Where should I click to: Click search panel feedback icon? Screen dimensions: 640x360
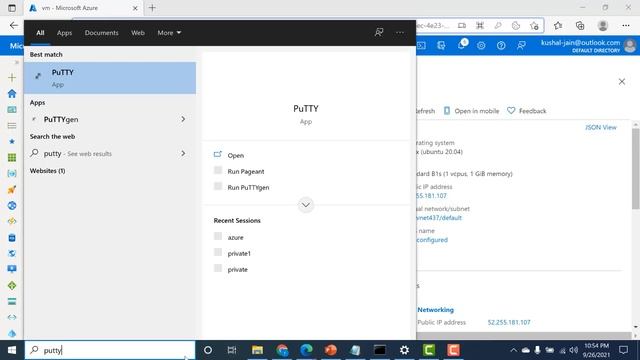(379, 32)
